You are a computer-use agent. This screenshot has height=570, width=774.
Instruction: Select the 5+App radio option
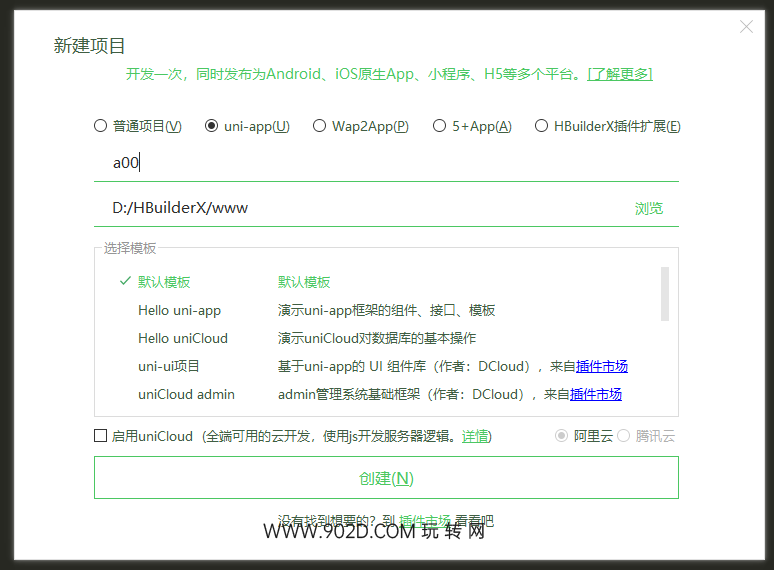[440, 126]
